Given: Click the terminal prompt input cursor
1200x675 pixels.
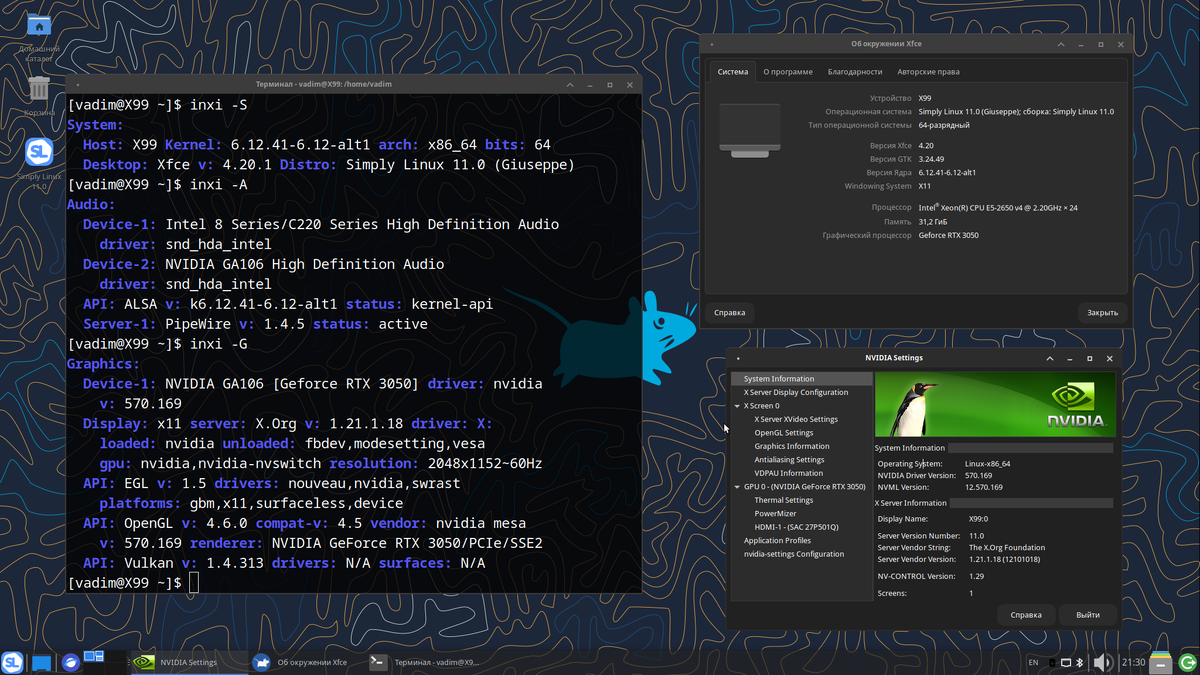Looking at the screenshot, I should (194, 583).
